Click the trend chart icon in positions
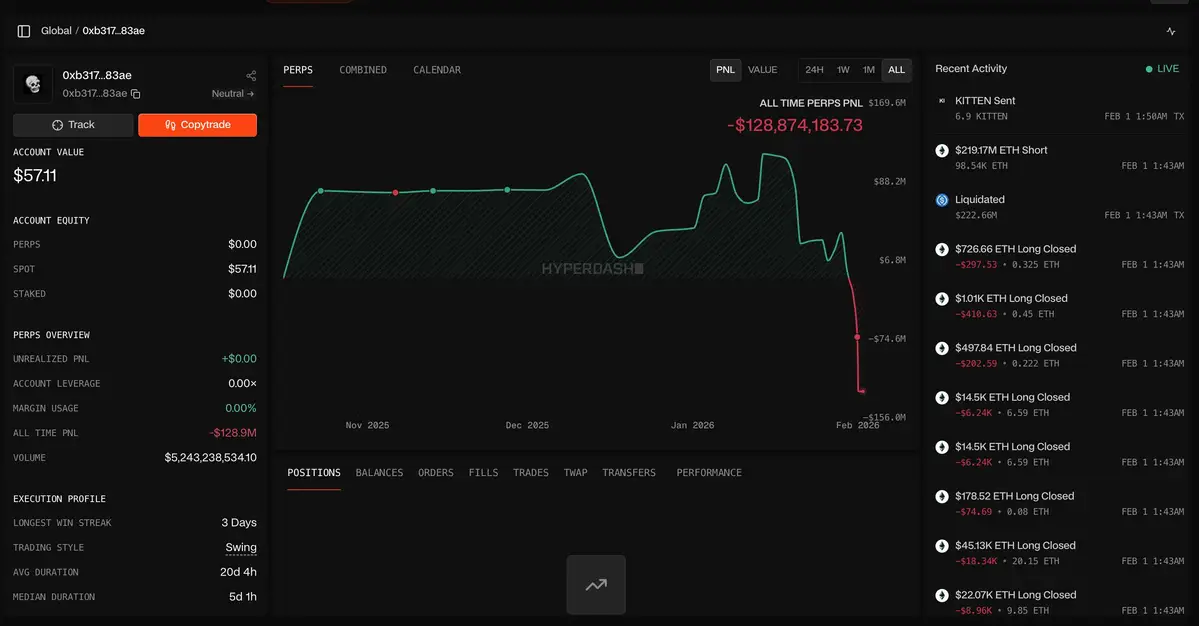Image resolution: width=1199 pixels, height=626 pixels. (x=596, y=585)
